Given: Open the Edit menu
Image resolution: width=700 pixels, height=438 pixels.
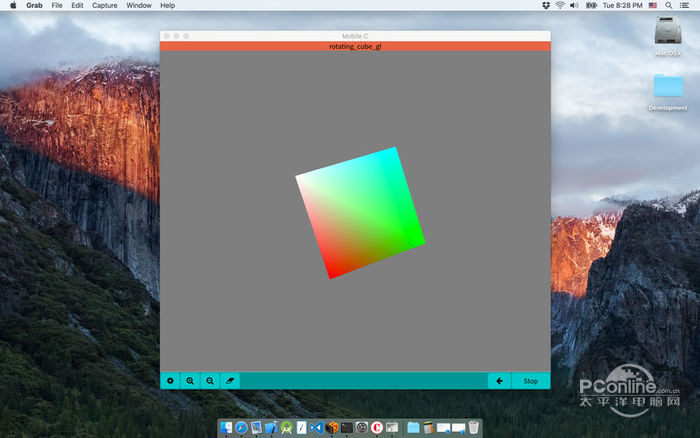Looking at the screenshot, I should [x=77, y=5].
